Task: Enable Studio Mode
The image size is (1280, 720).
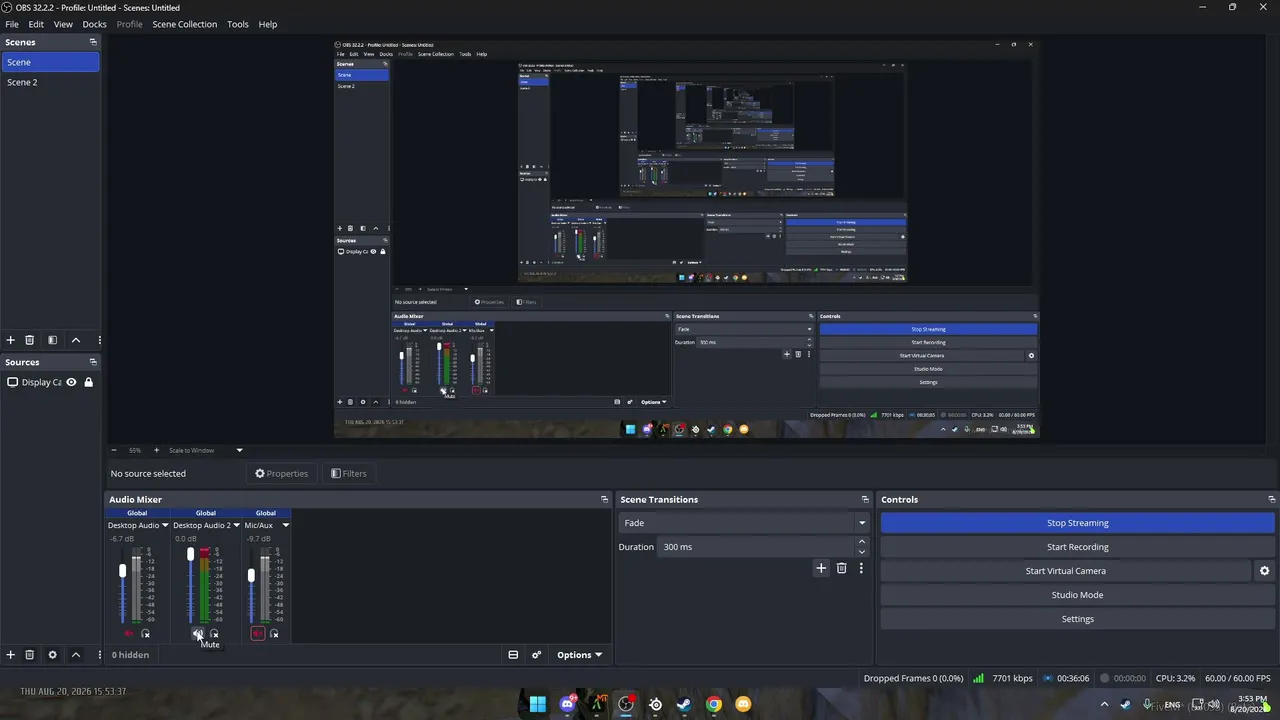Action: tap(1078, 595)
